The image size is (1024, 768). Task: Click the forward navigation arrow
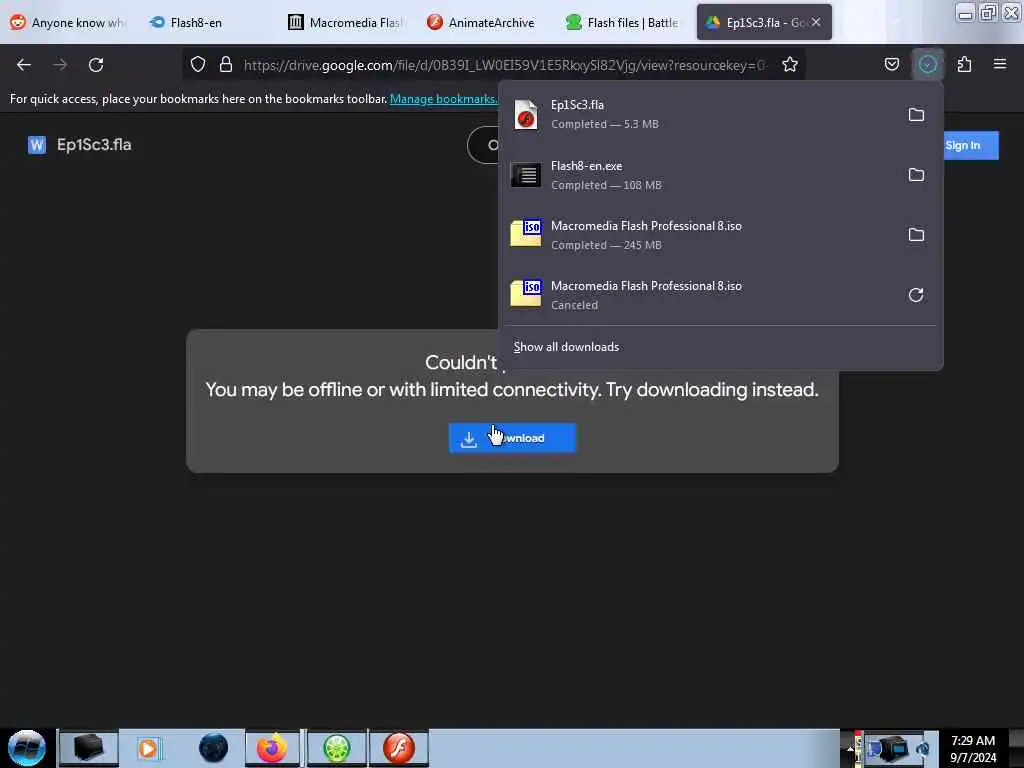[x=60, y=65]
